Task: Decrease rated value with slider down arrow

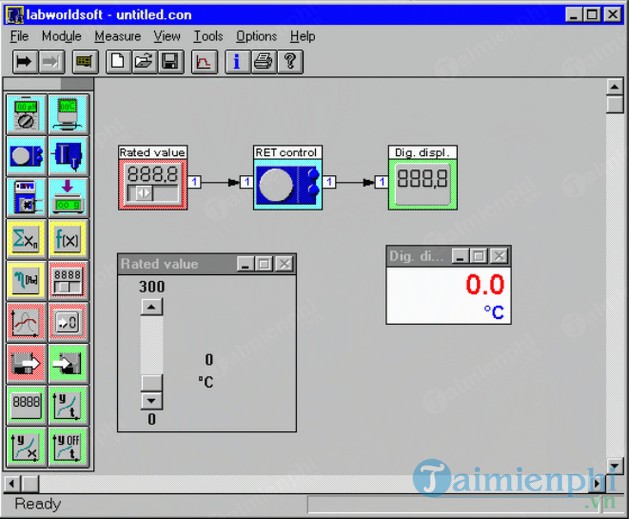Action: coord(152,400)
